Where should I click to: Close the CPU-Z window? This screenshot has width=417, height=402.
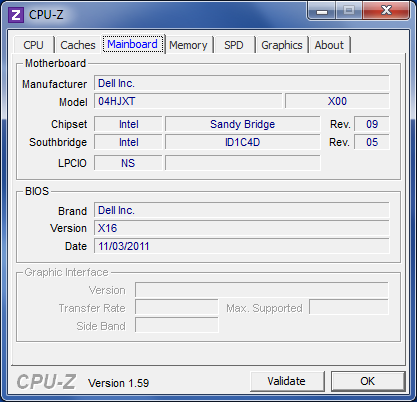[386, 11]
